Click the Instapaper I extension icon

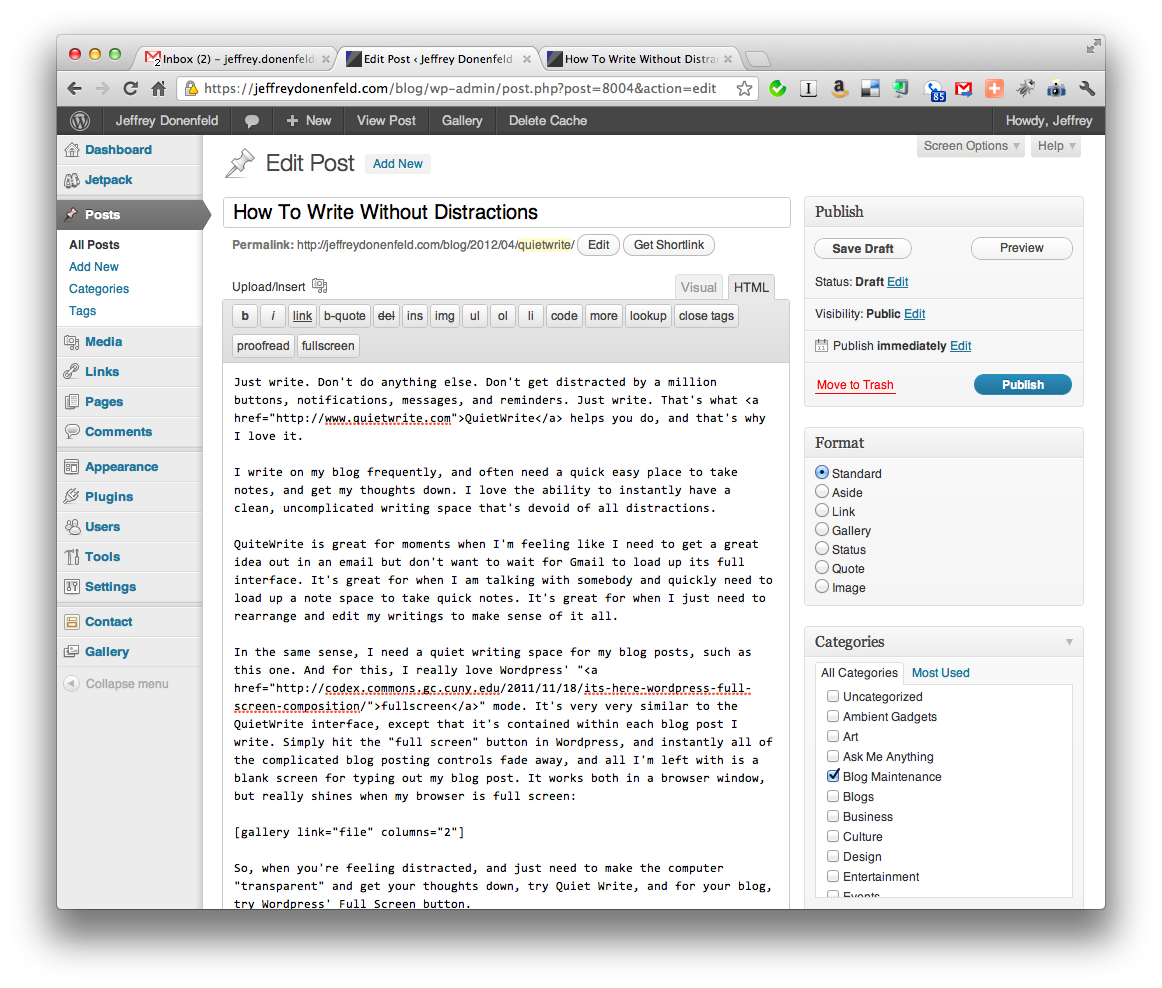tap(809, 89)
